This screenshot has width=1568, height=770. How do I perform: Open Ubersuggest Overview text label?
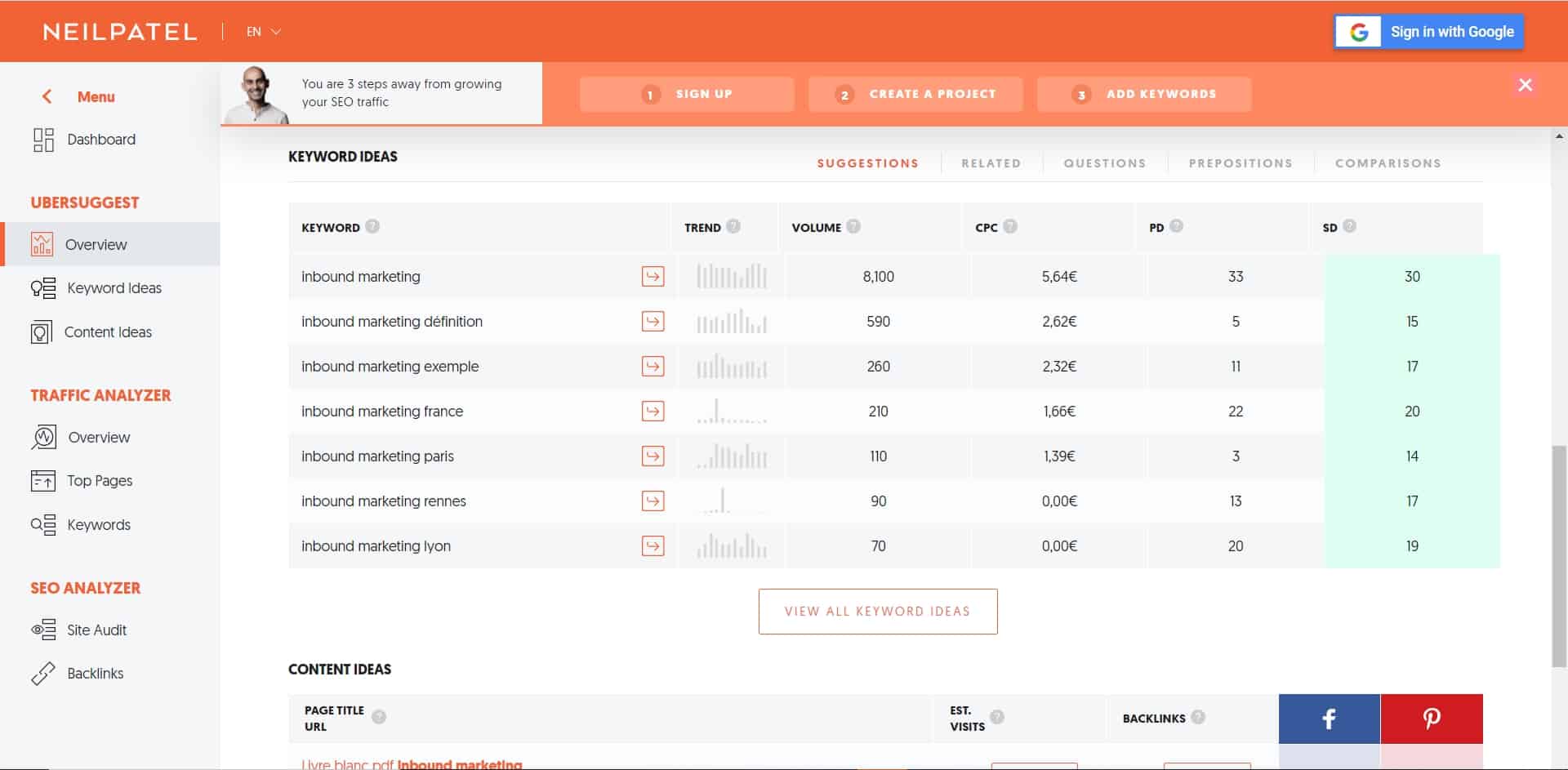pos(96,244)
